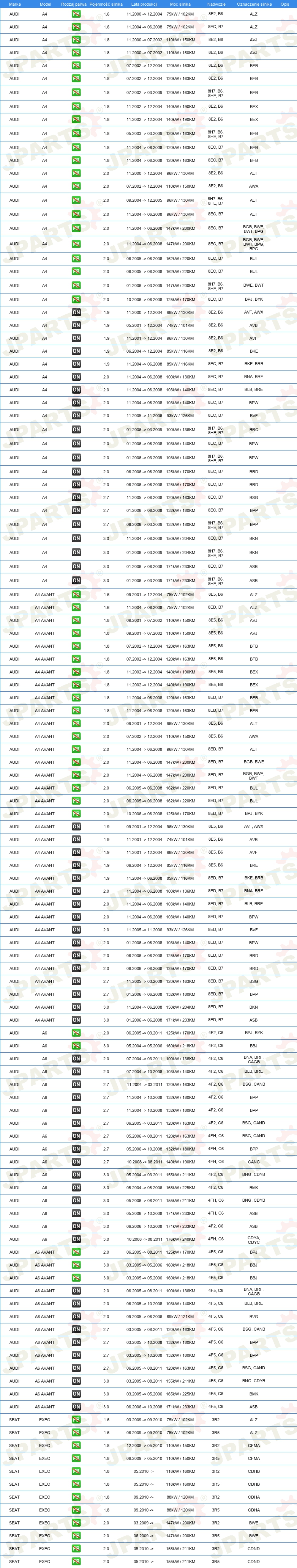Click petrol icon in Seat Exeo CDND 3R5 row

(76, 1562)
